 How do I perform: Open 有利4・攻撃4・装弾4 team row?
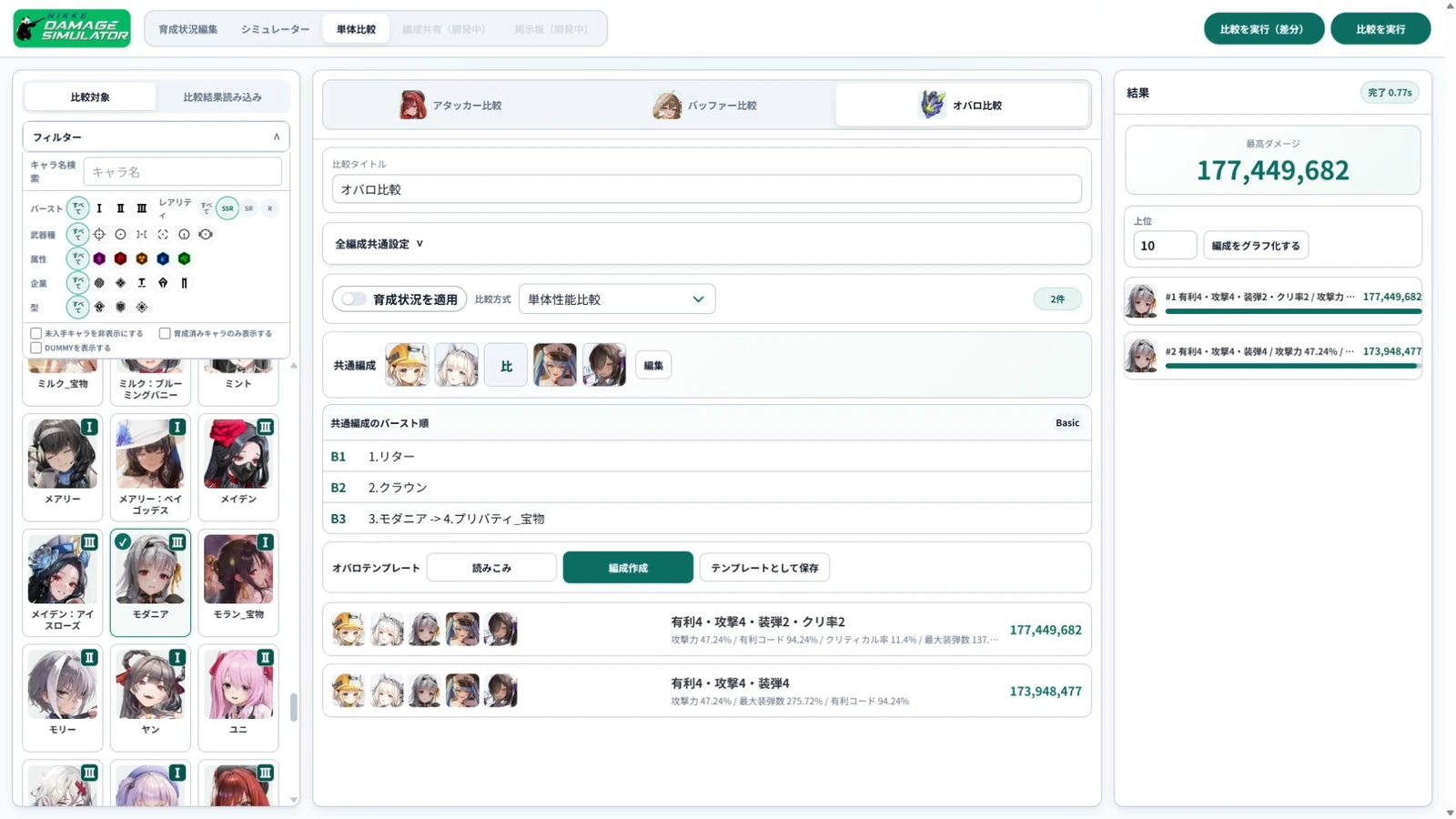(x=706, y=691)
